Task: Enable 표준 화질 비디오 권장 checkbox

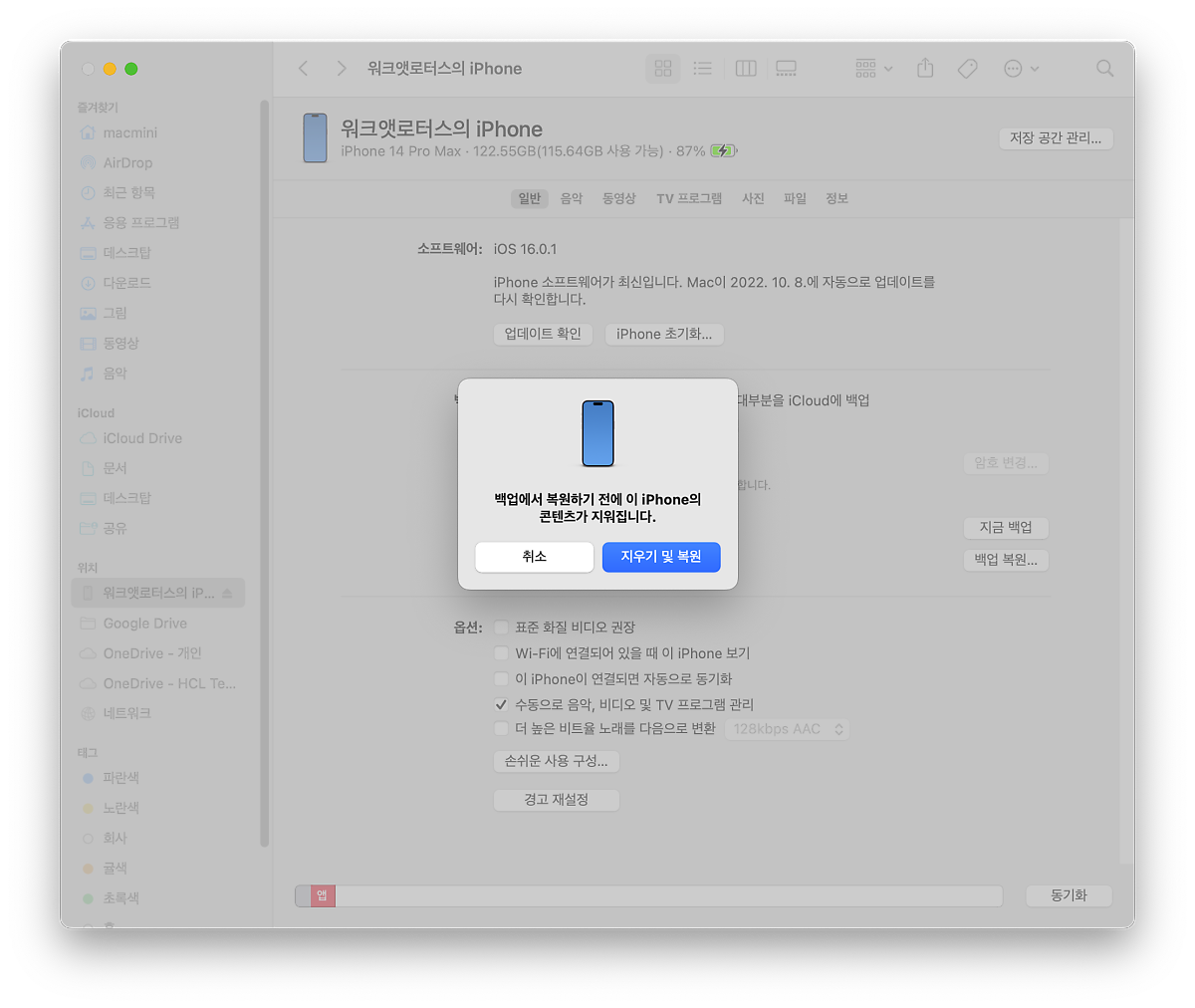Action: tap(501, 628)
